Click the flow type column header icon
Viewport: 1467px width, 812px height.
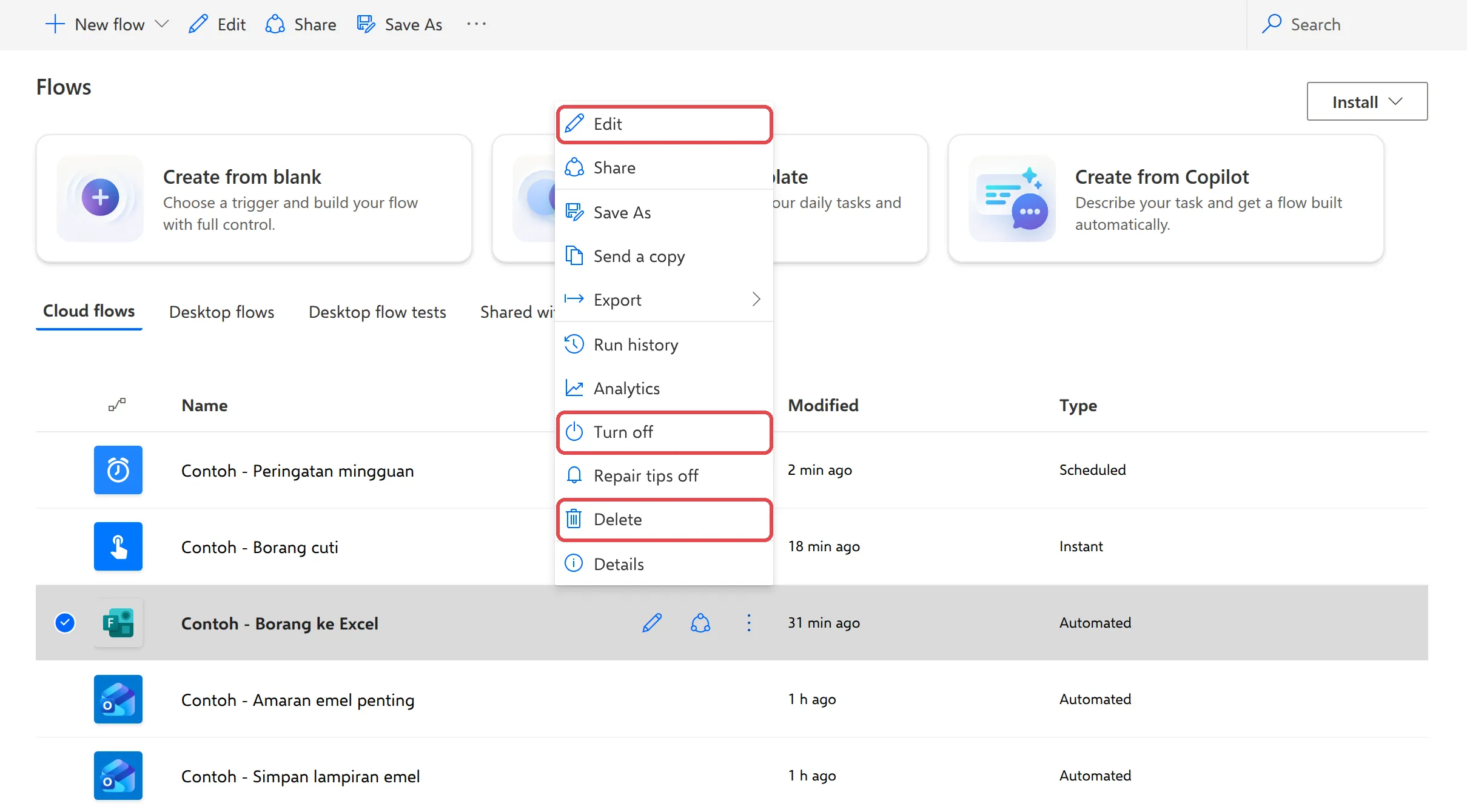pos(117,404)
